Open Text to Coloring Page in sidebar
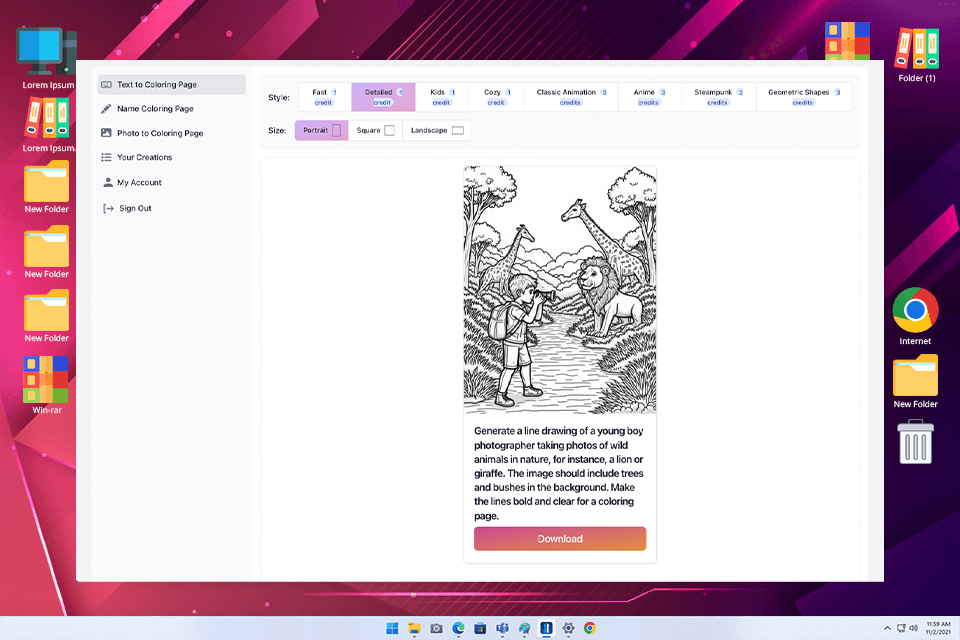960x640 pixels. (x=171, y=85)
